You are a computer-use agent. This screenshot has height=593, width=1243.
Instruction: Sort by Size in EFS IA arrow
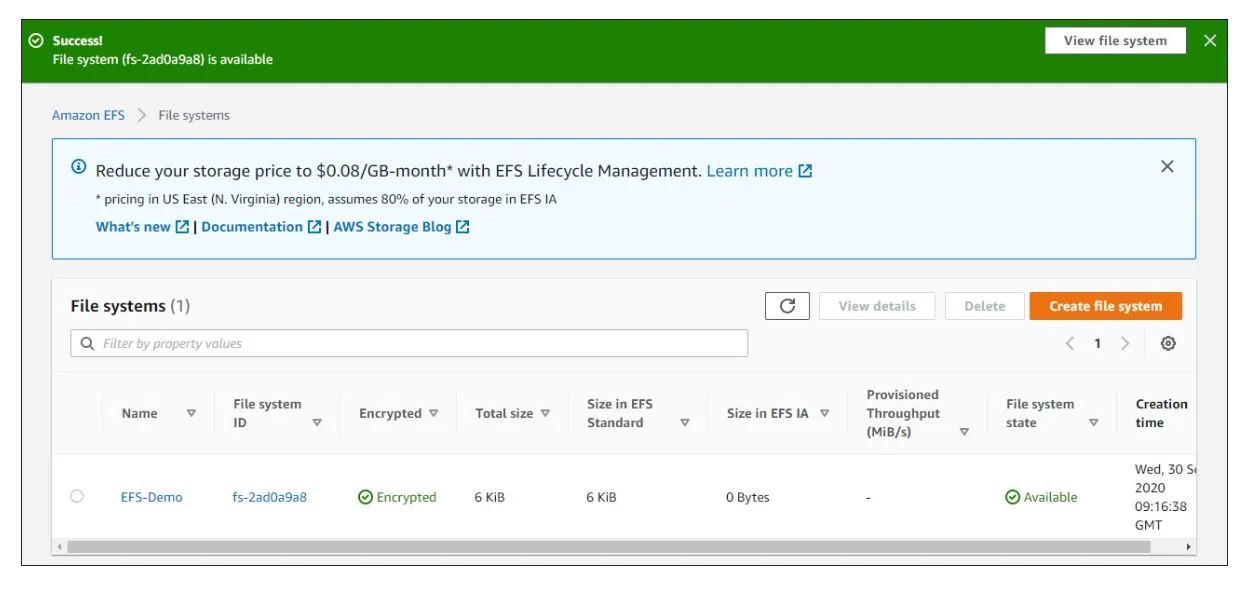825,413
